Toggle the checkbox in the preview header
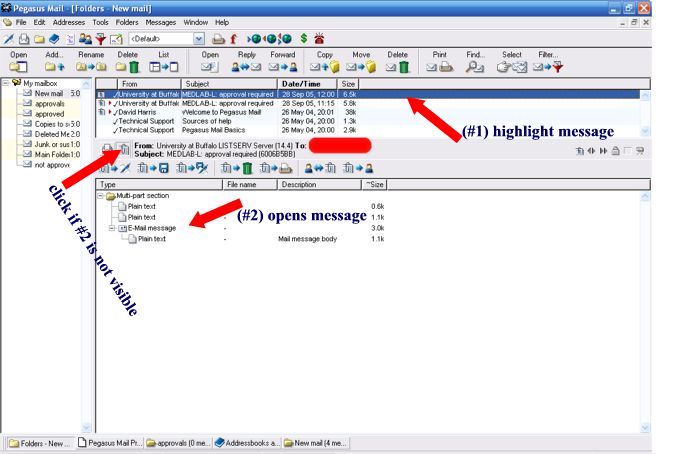This screenshot has height=454, width=680. click(627, 150)
